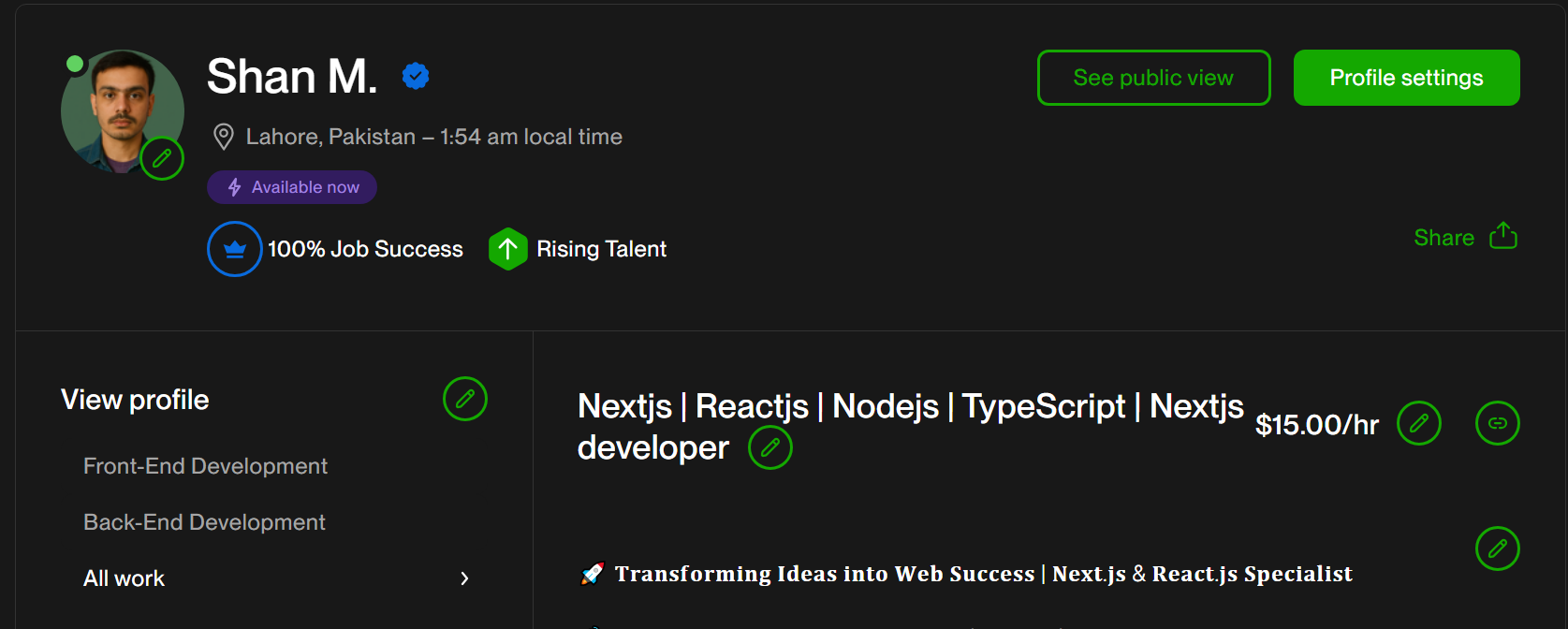Click the location pin icon
This screenshot has width=1568, height=629.
(223, 137)
